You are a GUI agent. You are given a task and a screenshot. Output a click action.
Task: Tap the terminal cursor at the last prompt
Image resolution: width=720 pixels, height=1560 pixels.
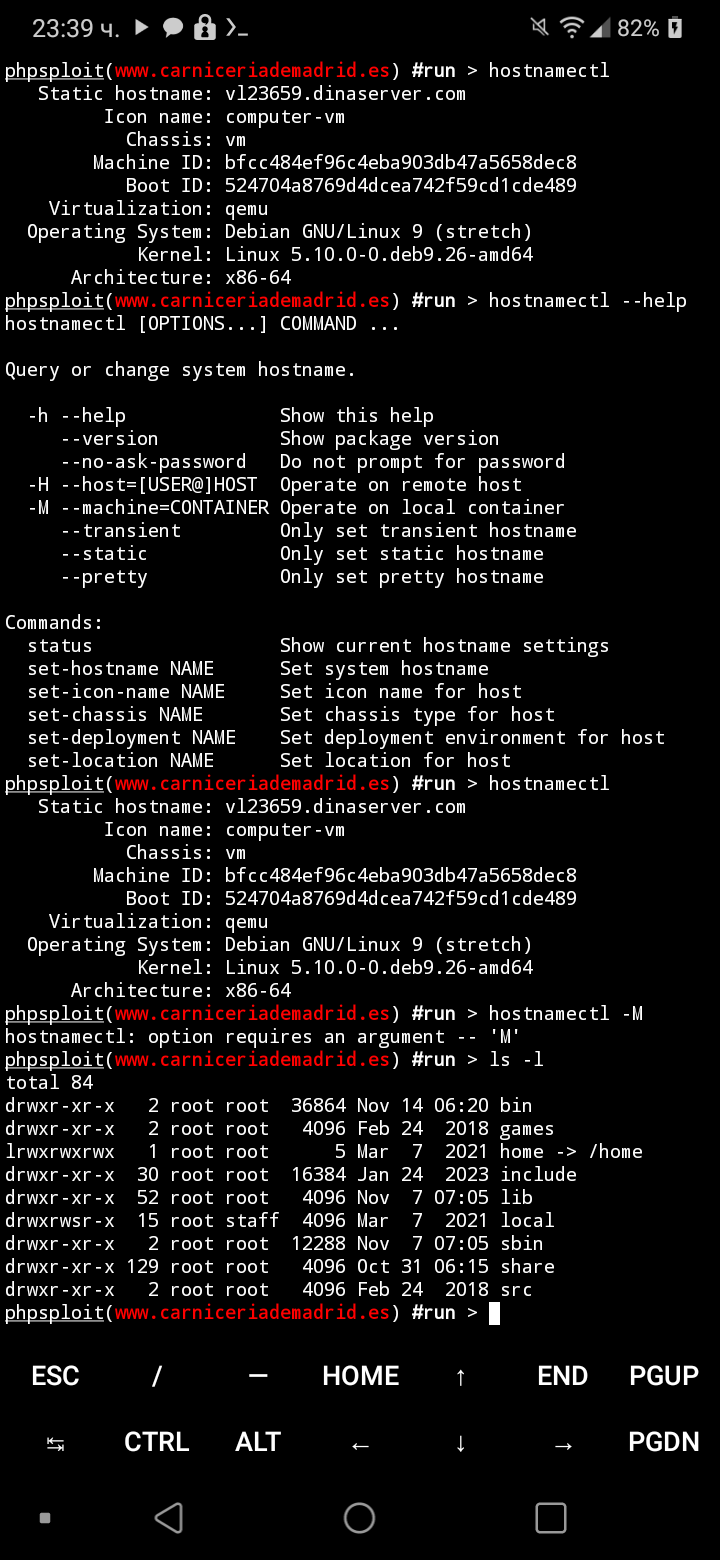coord(494,1313)
